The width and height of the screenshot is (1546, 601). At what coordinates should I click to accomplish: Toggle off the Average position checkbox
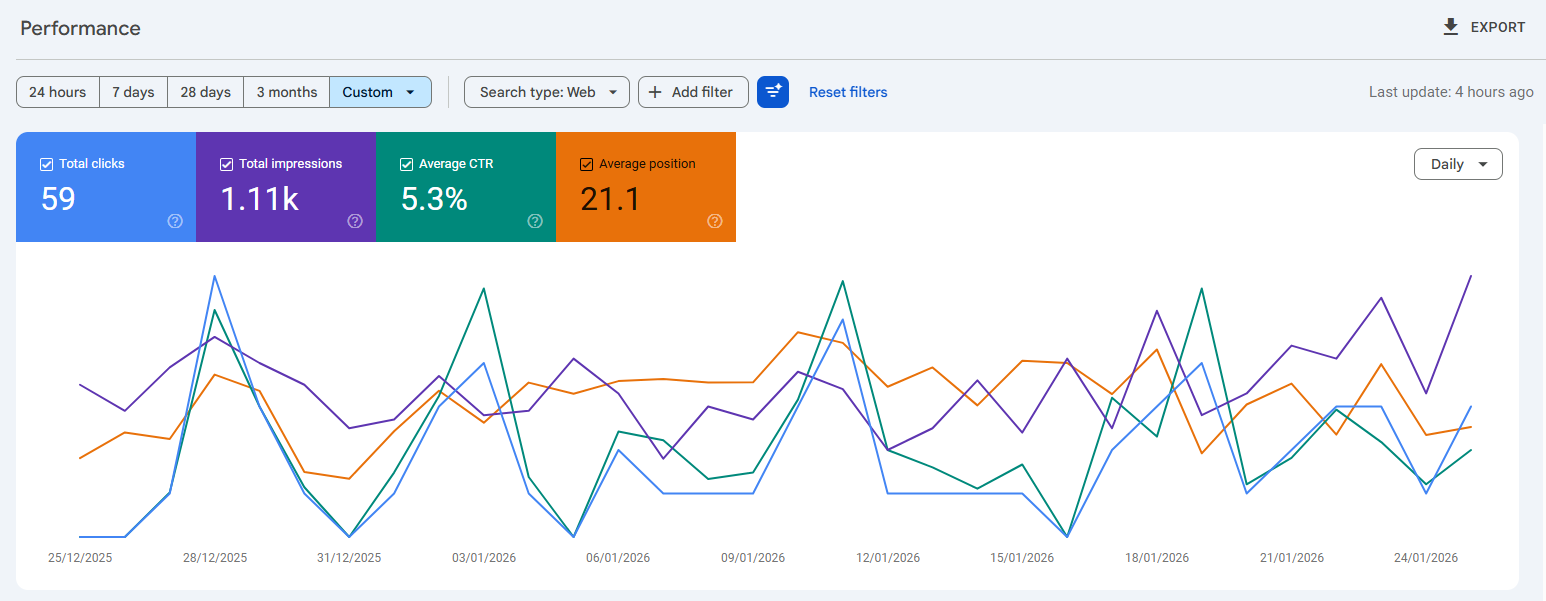pos(586,163)
